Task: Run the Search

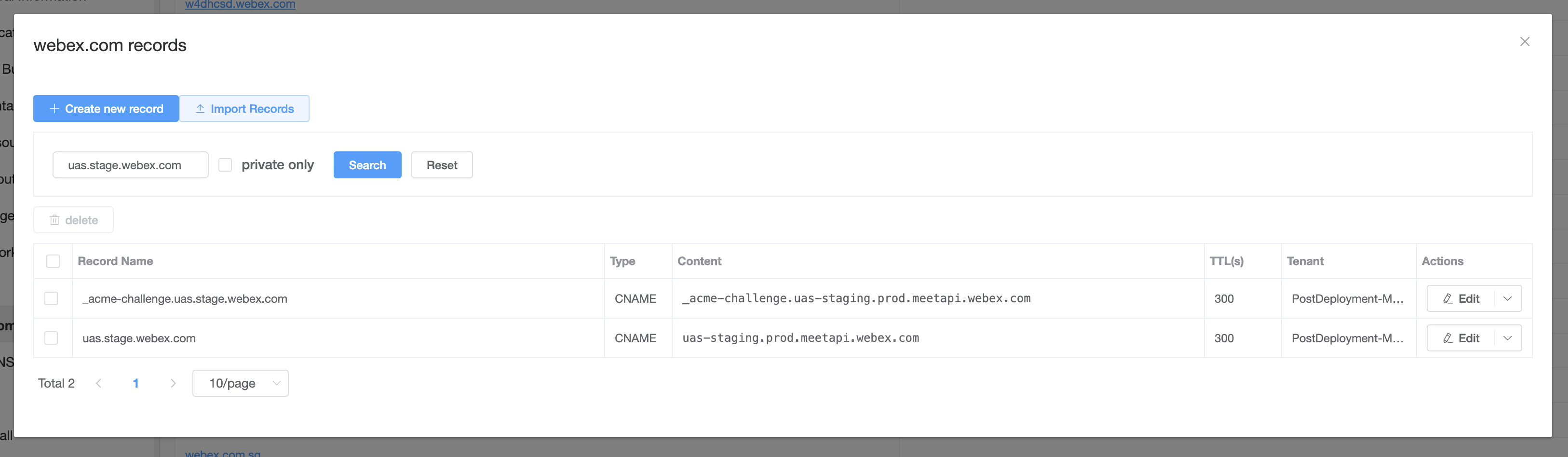Action: [x=367, y=165]
